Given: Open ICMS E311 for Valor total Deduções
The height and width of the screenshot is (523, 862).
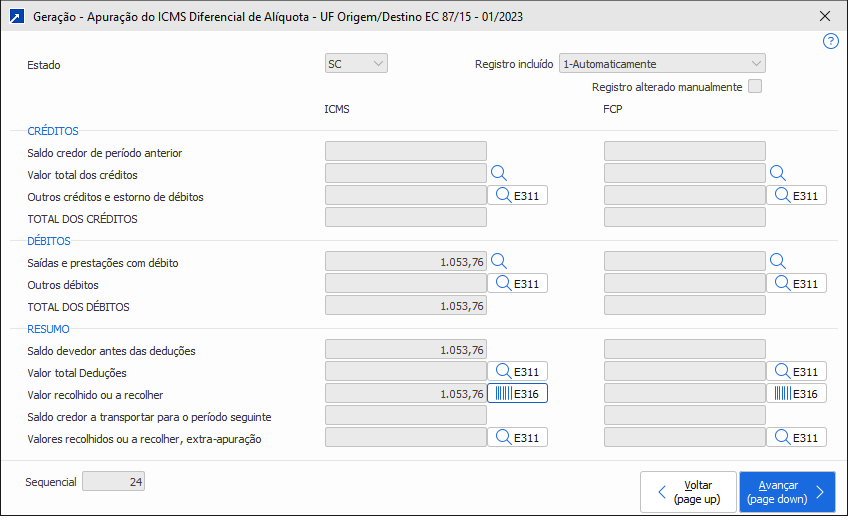Looking at the screenshot, I should pos(518,372).
